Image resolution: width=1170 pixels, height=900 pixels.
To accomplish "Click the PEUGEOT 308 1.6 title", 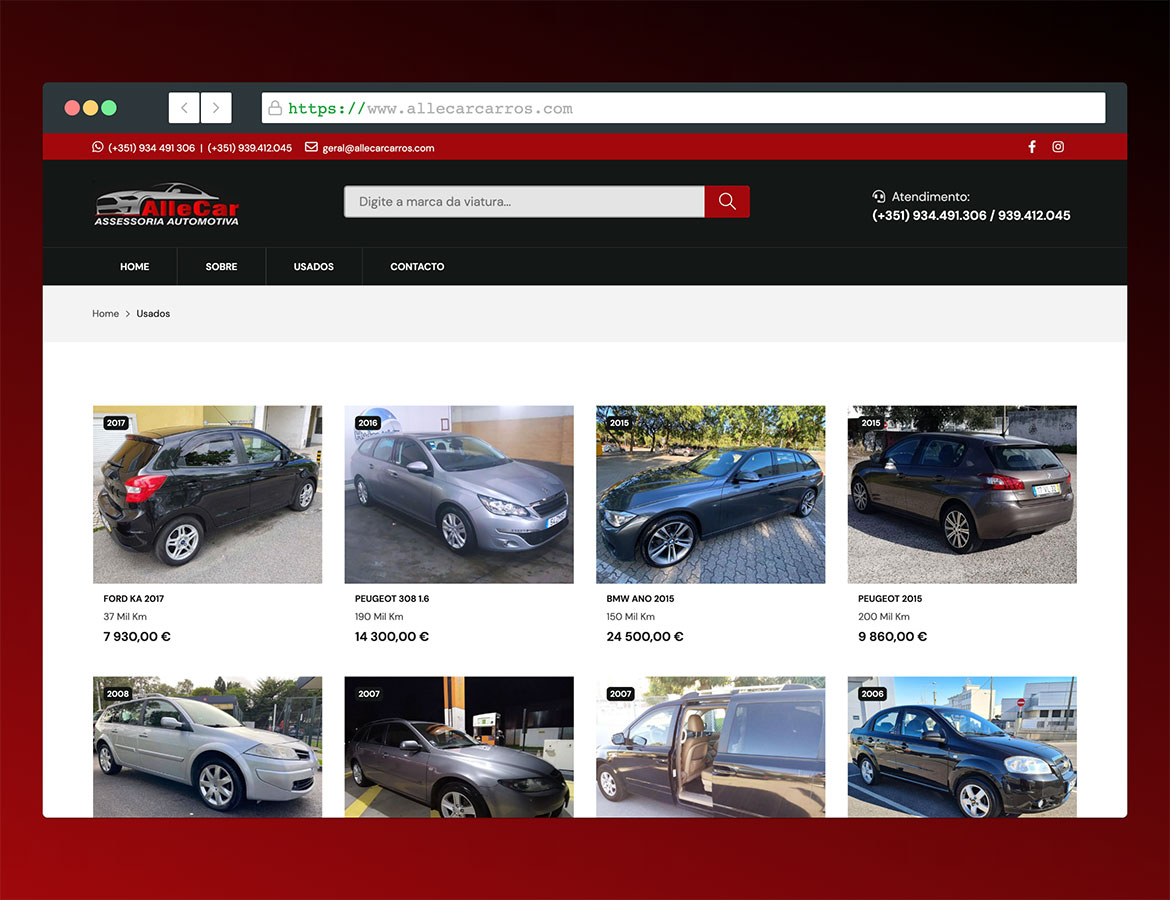I will tap(392, 599).
